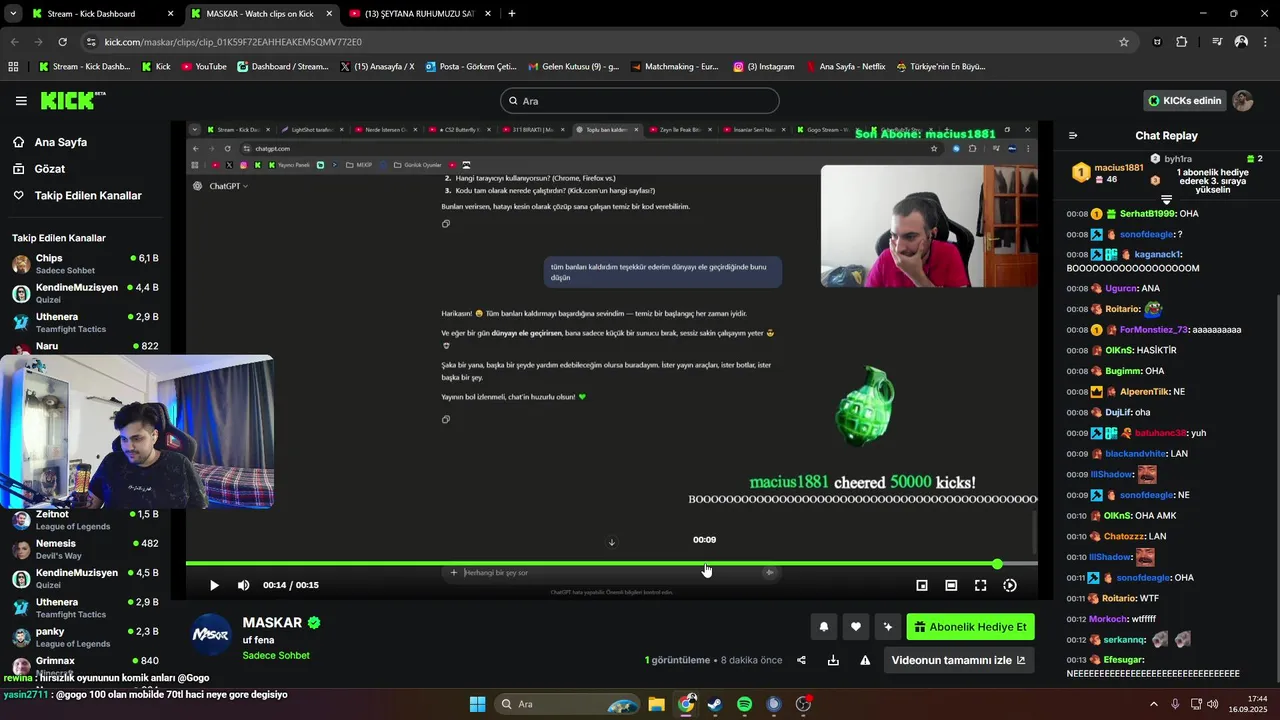
Task: Open (3) Instagram bookmark
Action: pos(763,67)
